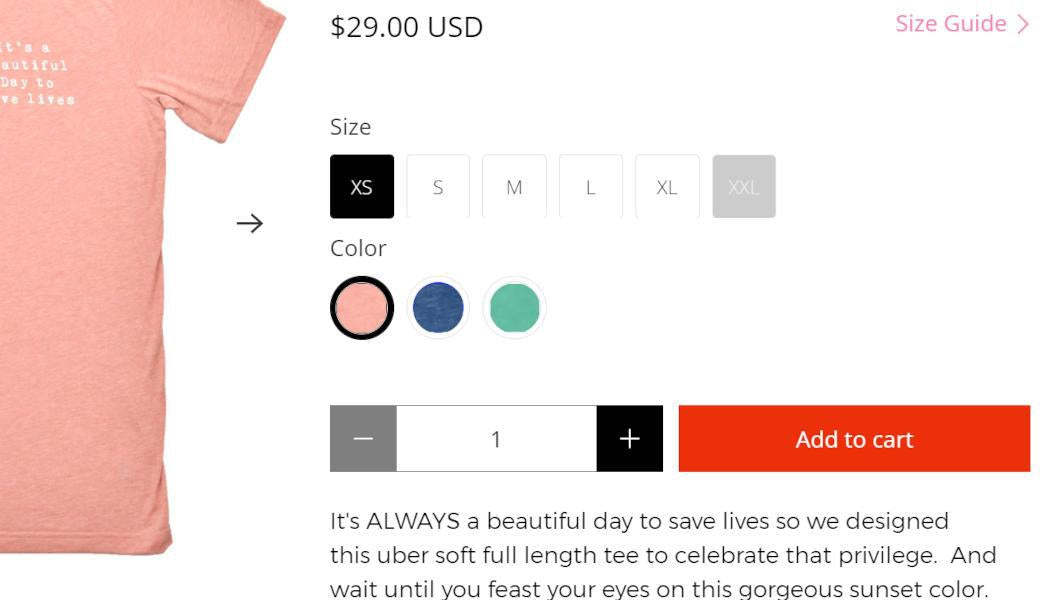1064x600 pixels.
Task: Choose the pink sunset color swatch
Action: pyautogui.click(x=361, y=307)
